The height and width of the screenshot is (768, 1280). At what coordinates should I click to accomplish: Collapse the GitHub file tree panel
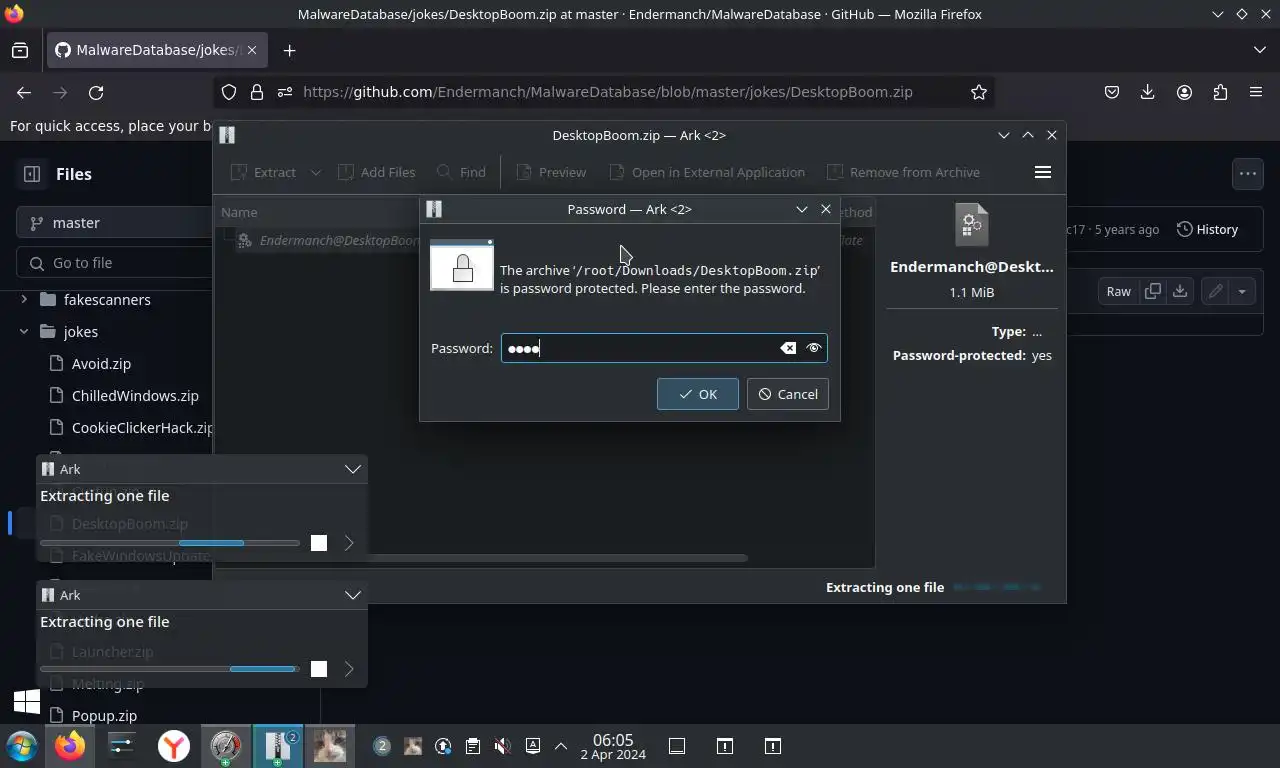click(32, 174)
